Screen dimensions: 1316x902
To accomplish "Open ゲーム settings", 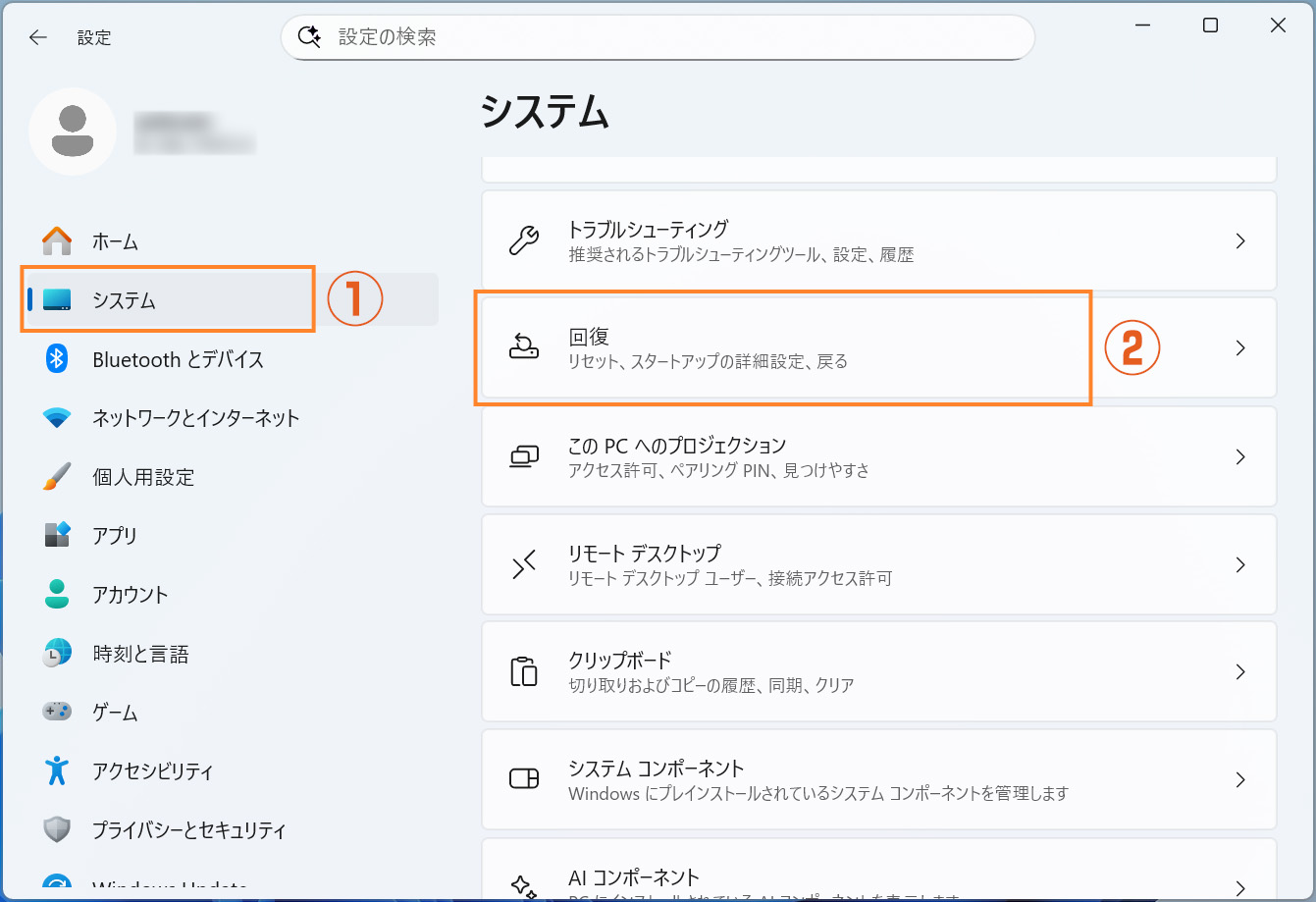I will coord(232,713).
